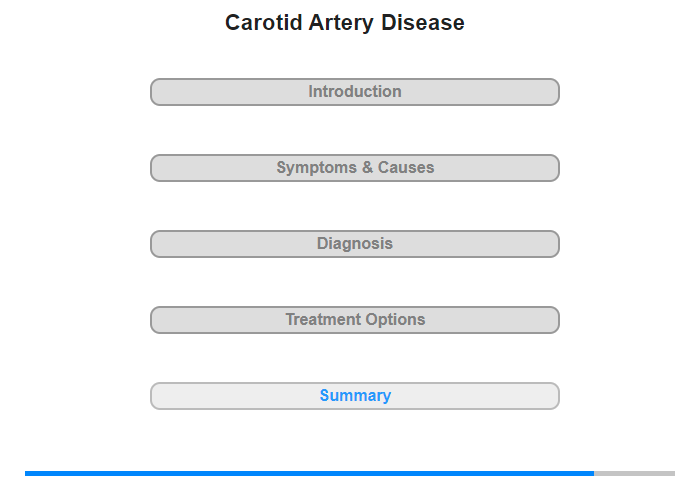This screenshot has height=480, width=700.
Task: Select Treatment Options from the chapter list
Action: (355, 320)
